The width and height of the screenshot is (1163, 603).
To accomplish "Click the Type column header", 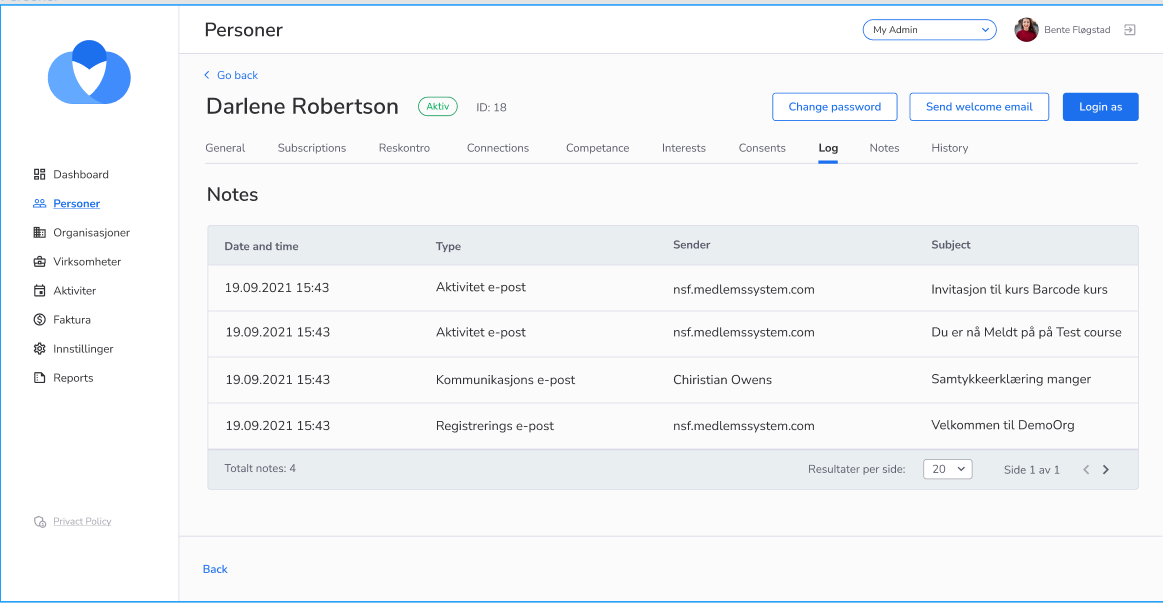I will [x=448, y=246].
